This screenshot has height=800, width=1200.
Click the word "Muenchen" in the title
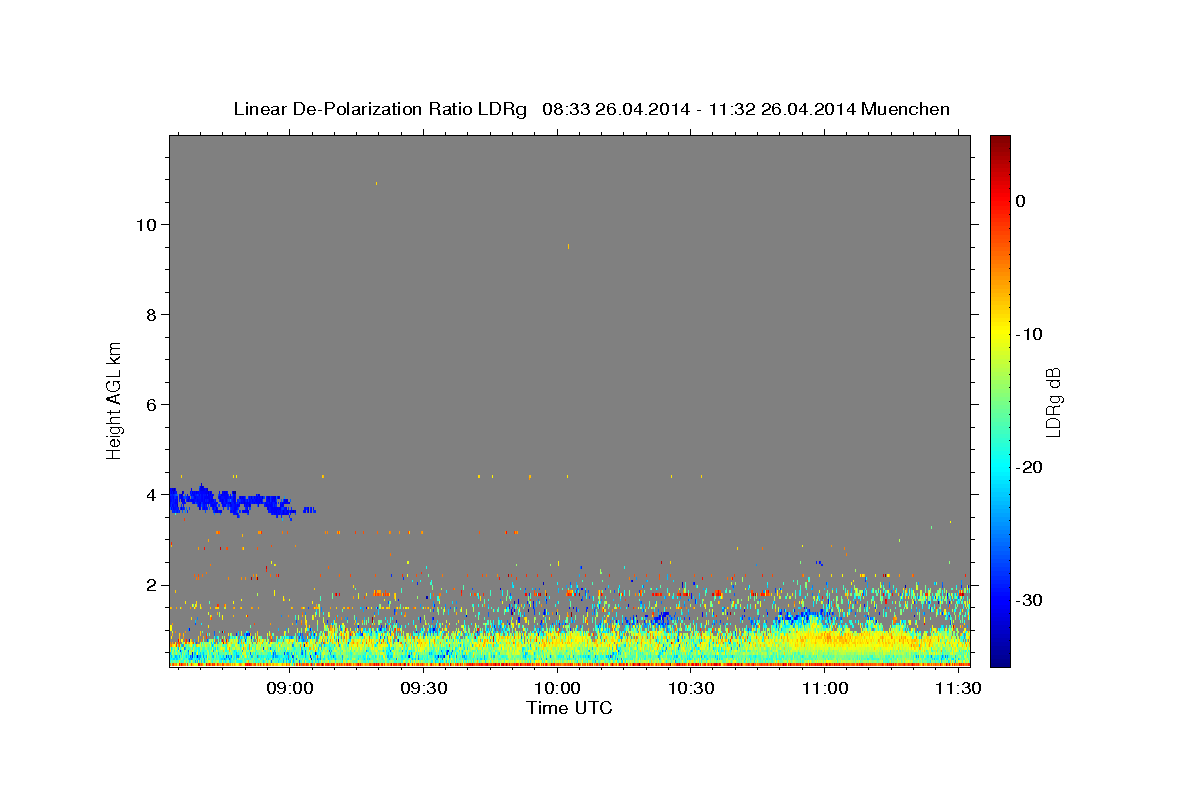905,109
